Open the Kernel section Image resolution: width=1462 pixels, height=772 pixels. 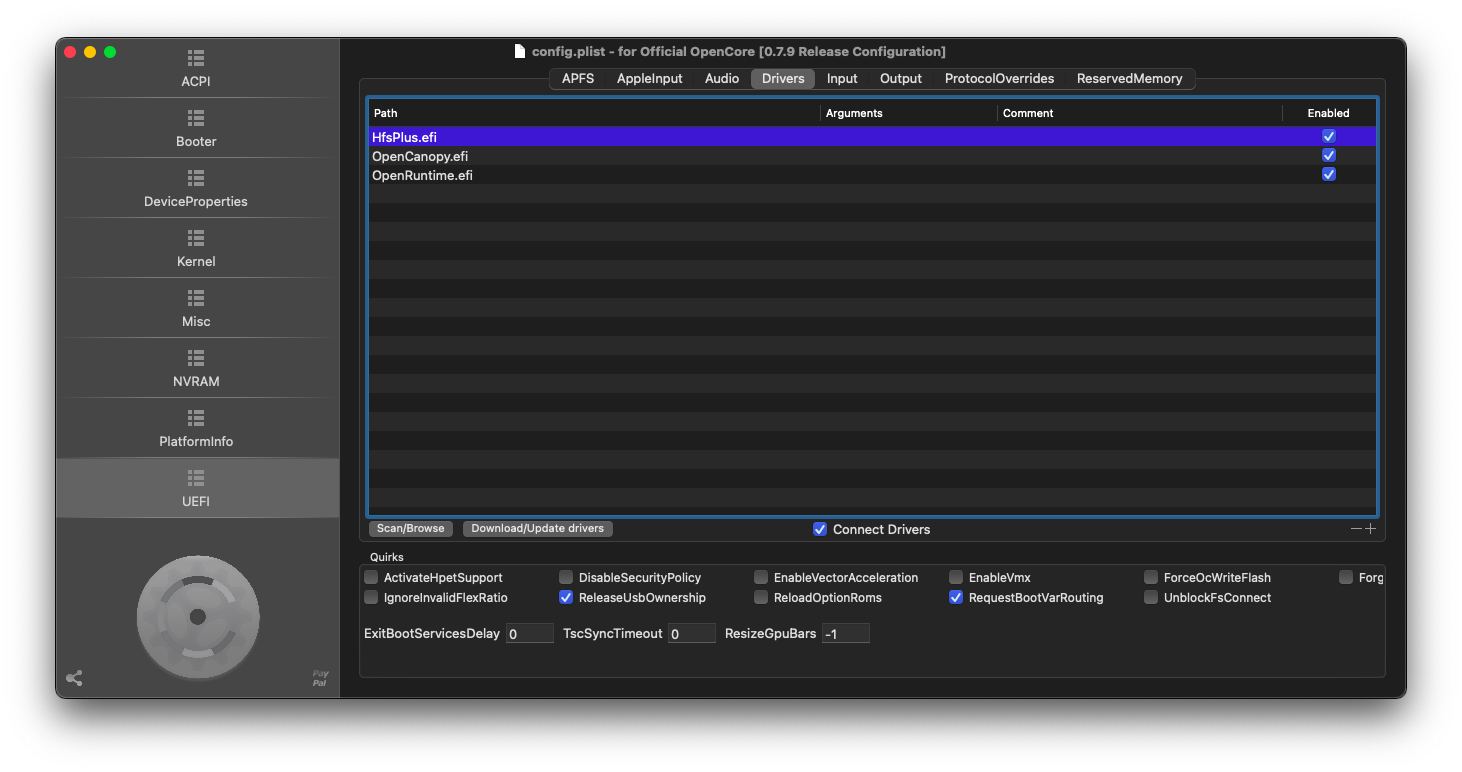196,248
